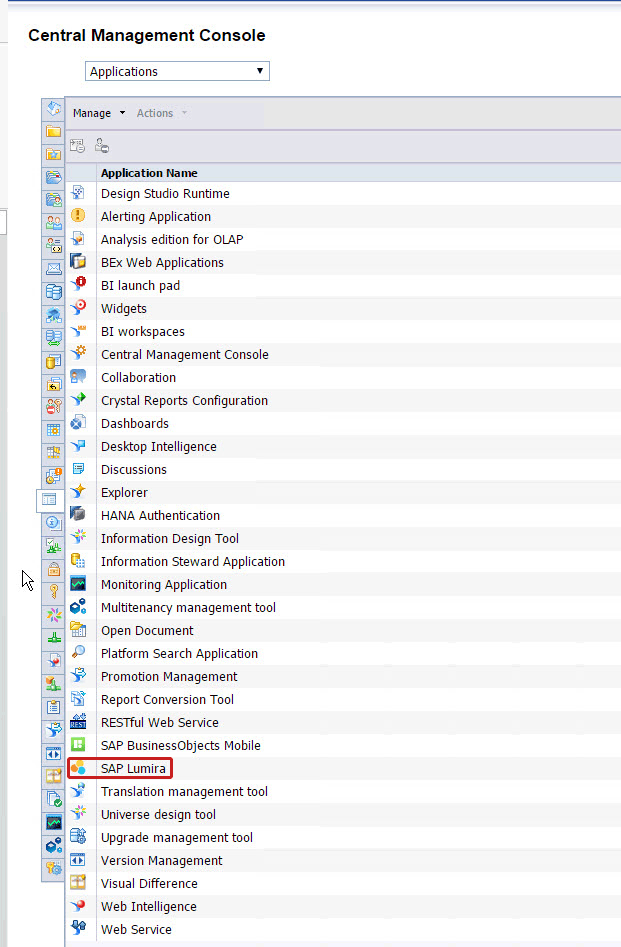Screen dimensions: 621x947
Task: Click the SAP Lumira application icon
Action: point(78,769)
